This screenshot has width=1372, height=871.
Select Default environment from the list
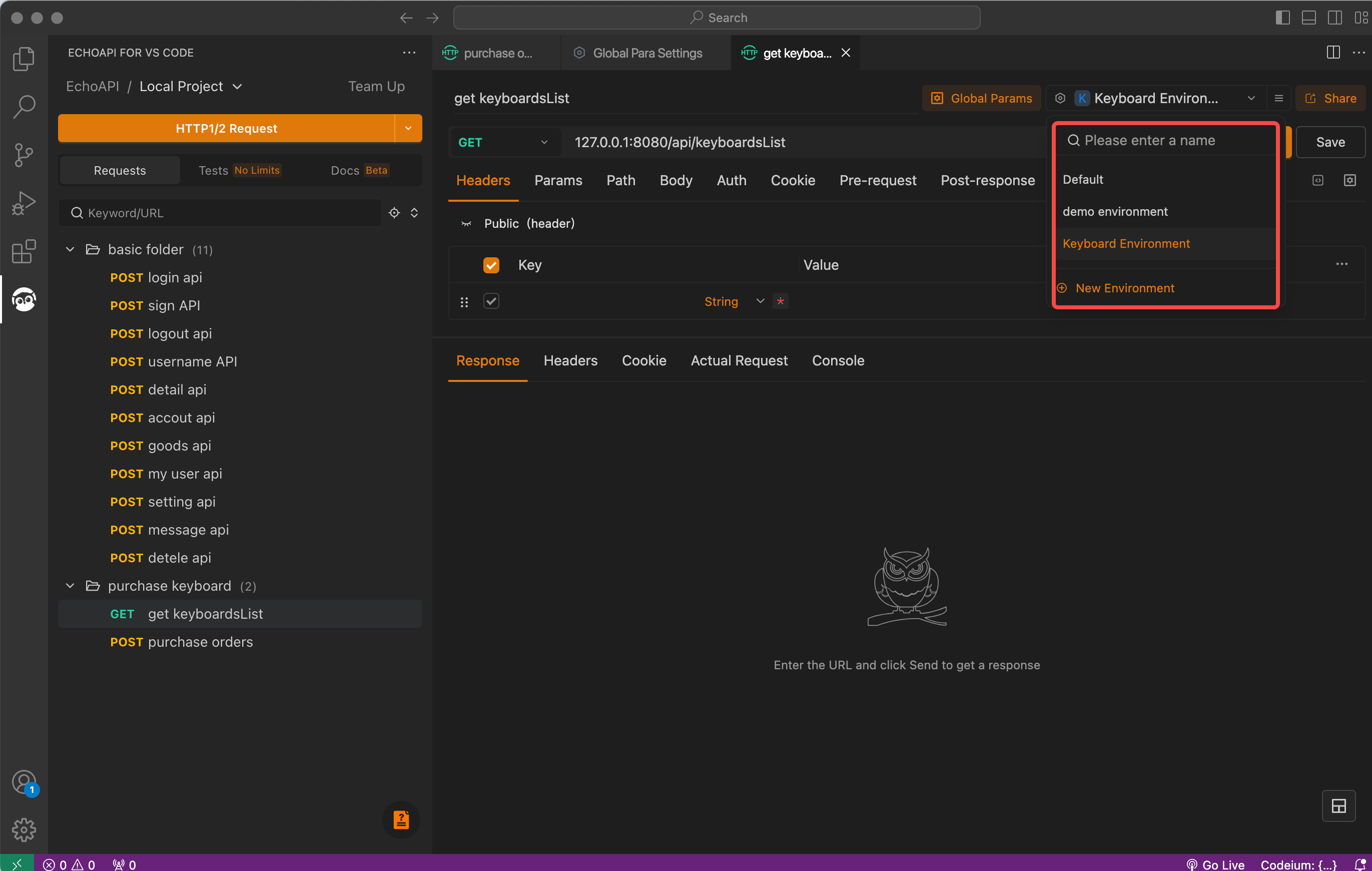point(1165,180)
